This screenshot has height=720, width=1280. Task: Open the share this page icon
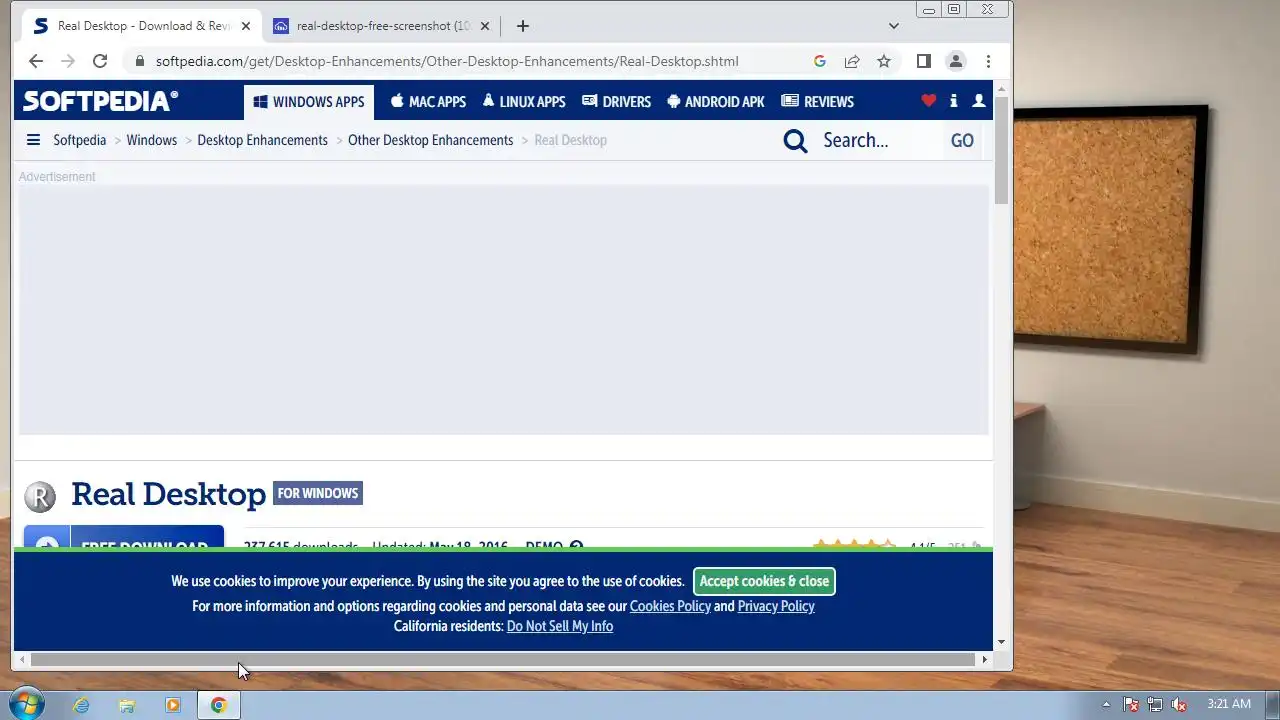pos(852,61)
